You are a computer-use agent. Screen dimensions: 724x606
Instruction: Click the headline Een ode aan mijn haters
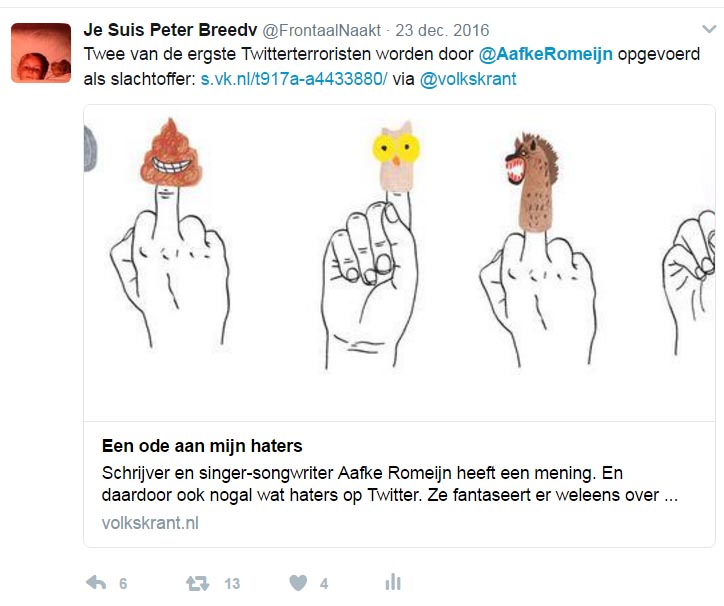[202, 446]
